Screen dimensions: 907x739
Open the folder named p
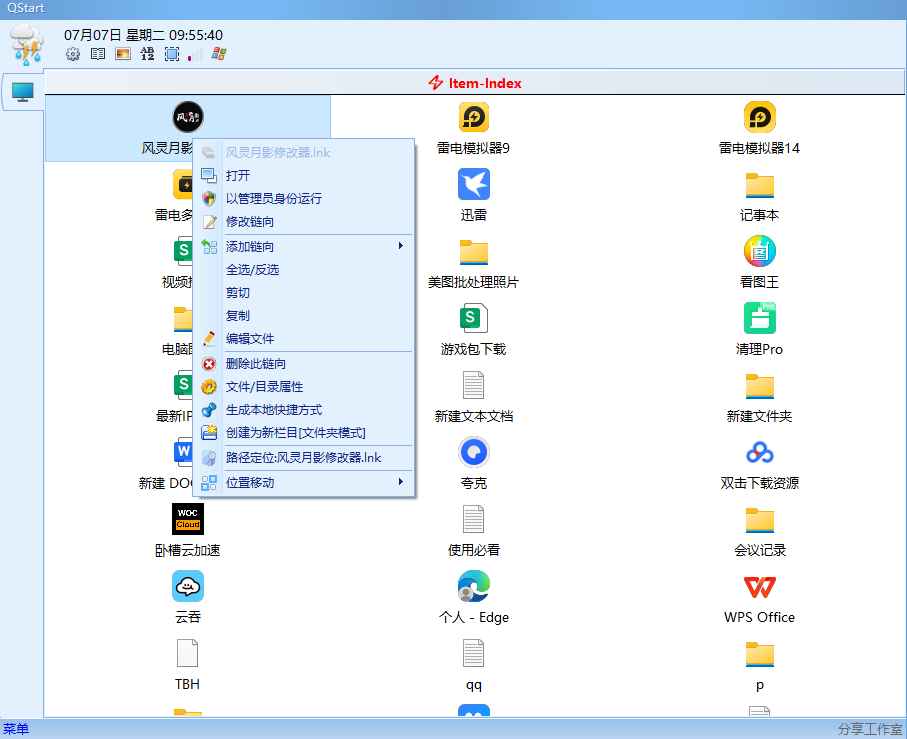point(759,654)
